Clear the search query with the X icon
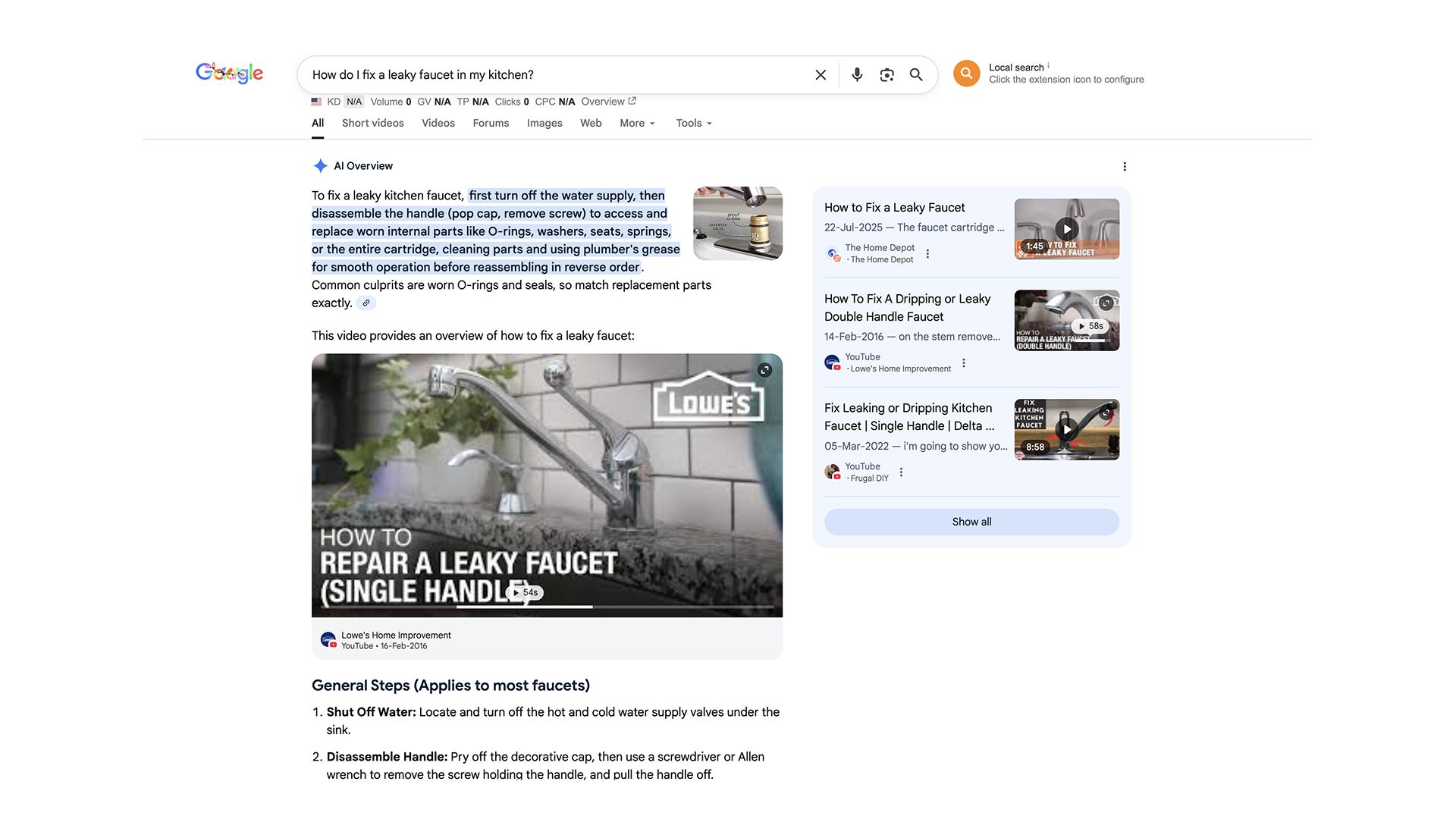The height and width of the screenshot is (819, 1456). coord(820,74)
